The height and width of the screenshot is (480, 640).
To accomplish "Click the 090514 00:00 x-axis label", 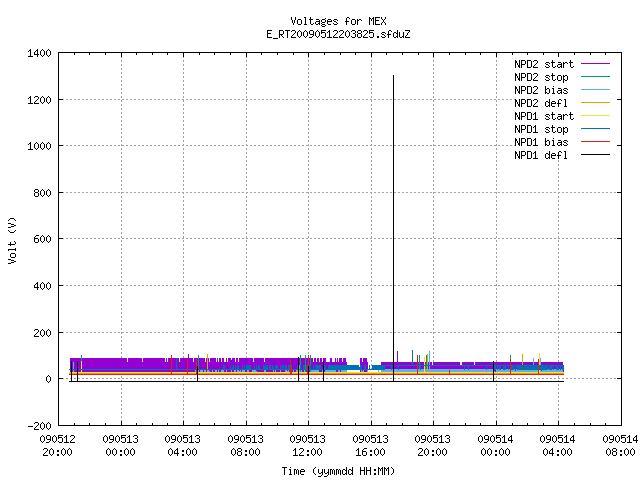I will [495, 446].
